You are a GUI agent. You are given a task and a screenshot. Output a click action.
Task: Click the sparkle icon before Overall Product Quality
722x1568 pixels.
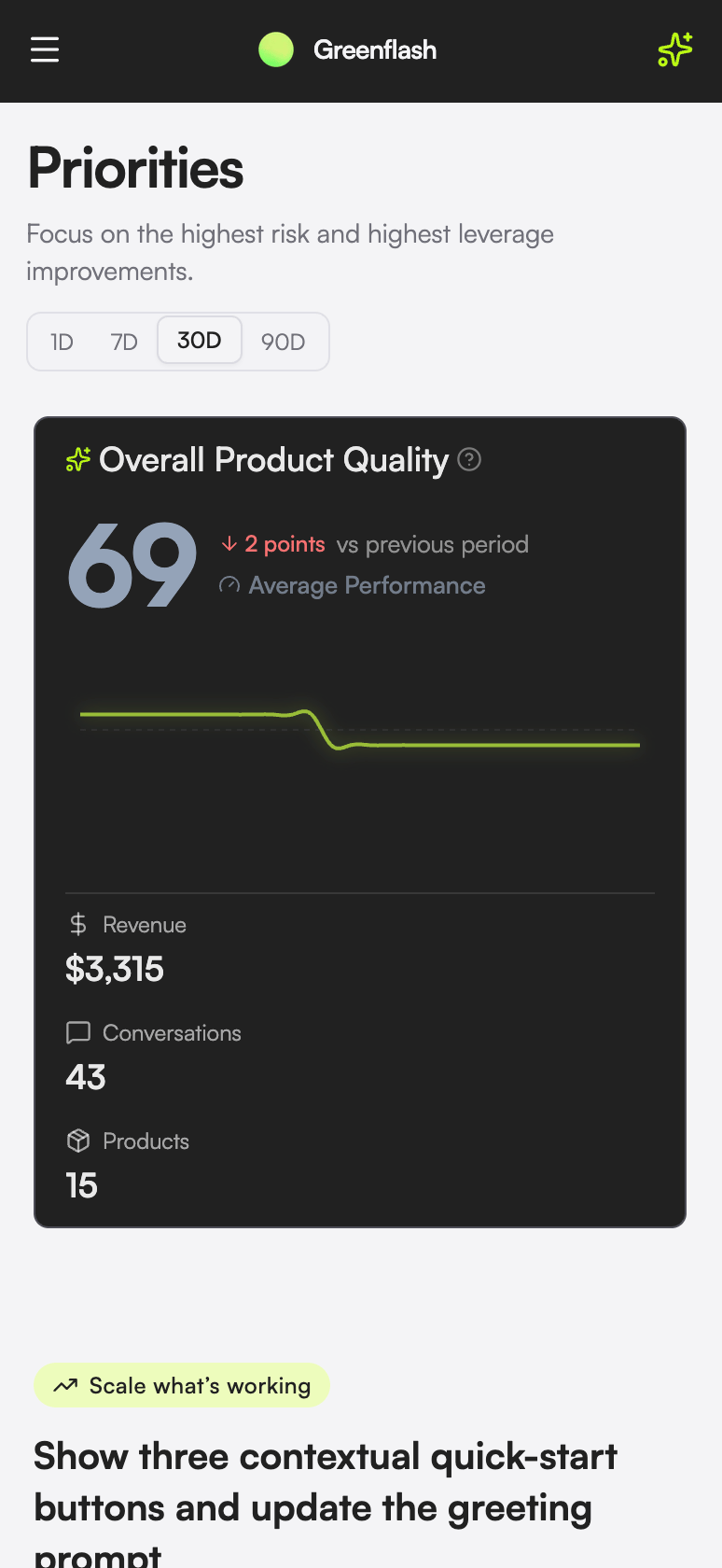click(x=78, y=459)
